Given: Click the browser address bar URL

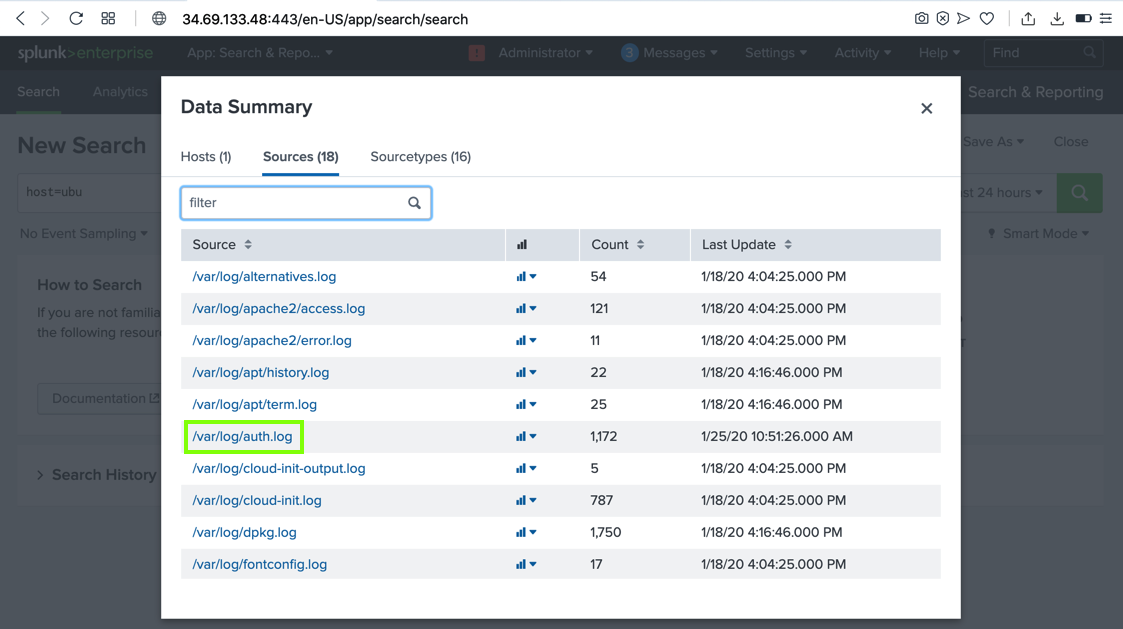Looking at the screenshot, I should 325,19.
